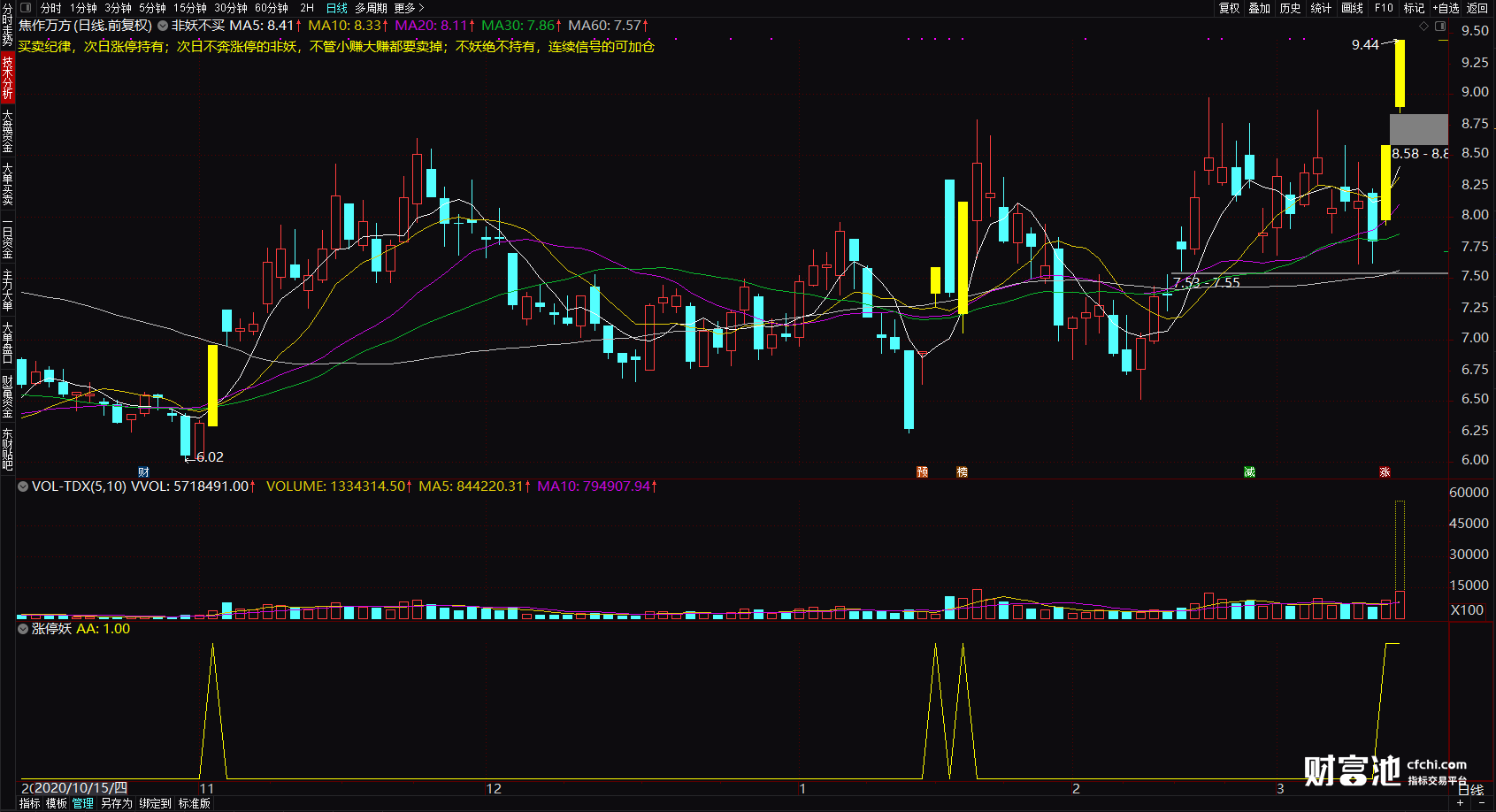The height and width of the screenshot is (812, 1496).
Task: Toggle the left sidebar panel icon
Action: [26, 8]
